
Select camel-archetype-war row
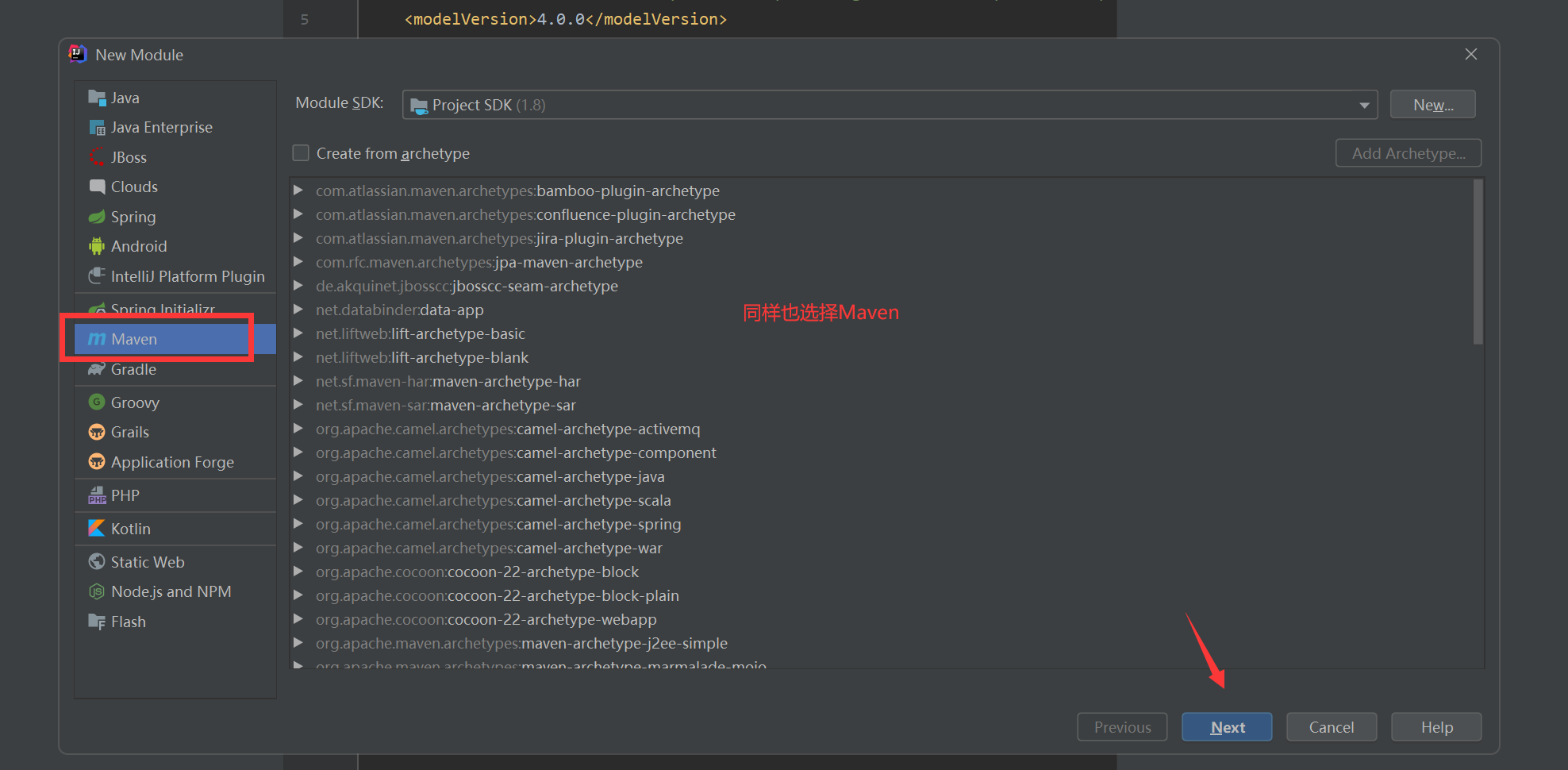click(x=881, y=548)
